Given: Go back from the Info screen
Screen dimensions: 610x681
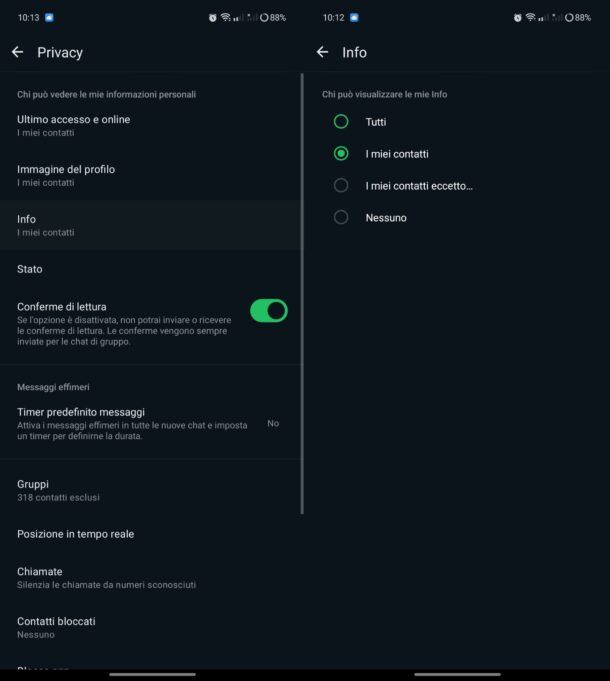Looking at the screenshot, I should (323, 53).
